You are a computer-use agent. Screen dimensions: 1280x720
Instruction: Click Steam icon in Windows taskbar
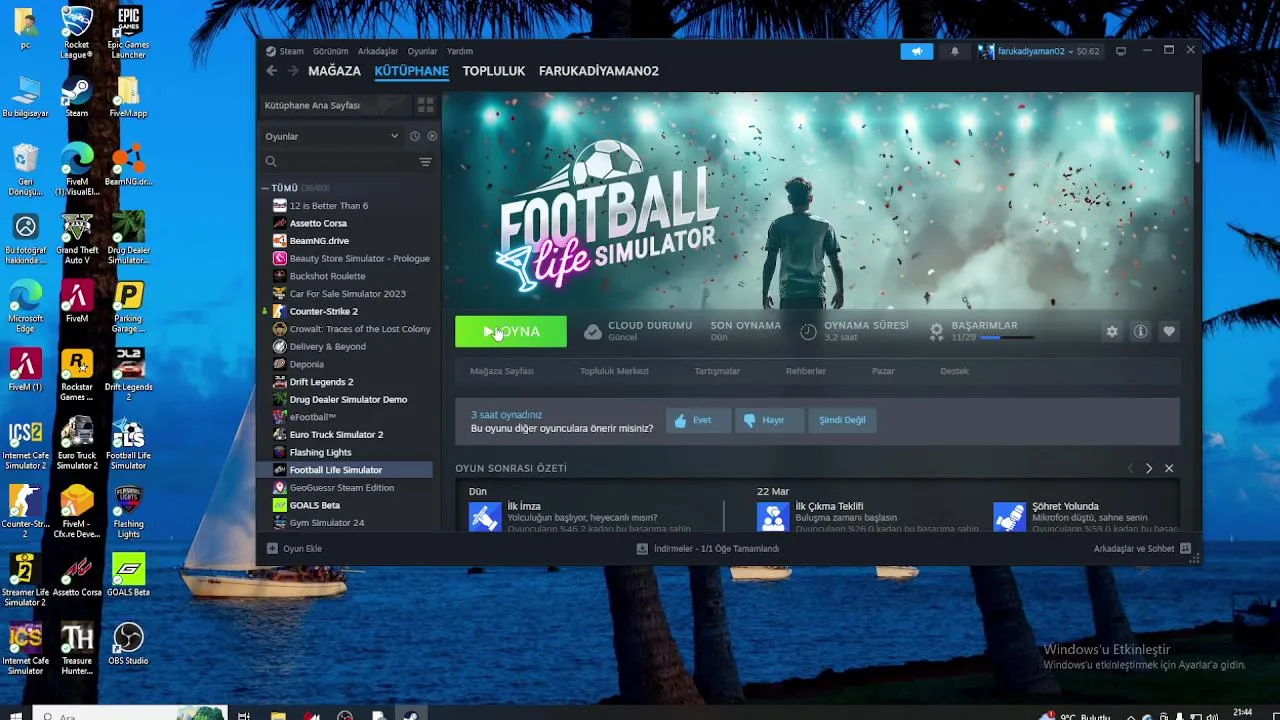click(410, 714)
